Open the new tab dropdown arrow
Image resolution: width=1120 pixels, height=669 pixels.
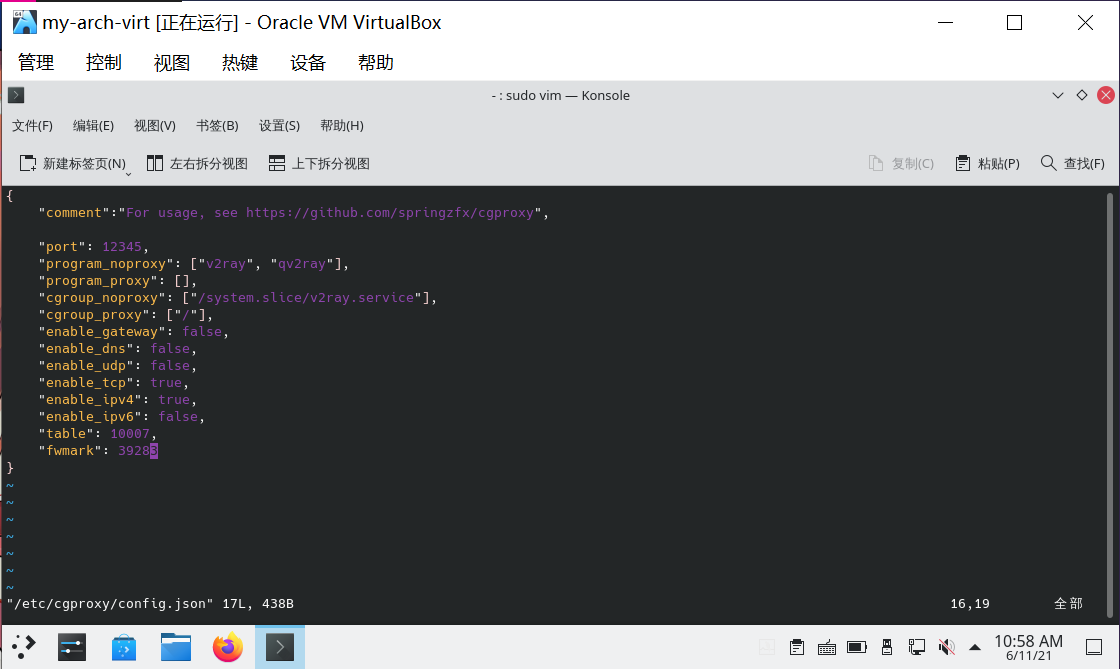[128, 174]
